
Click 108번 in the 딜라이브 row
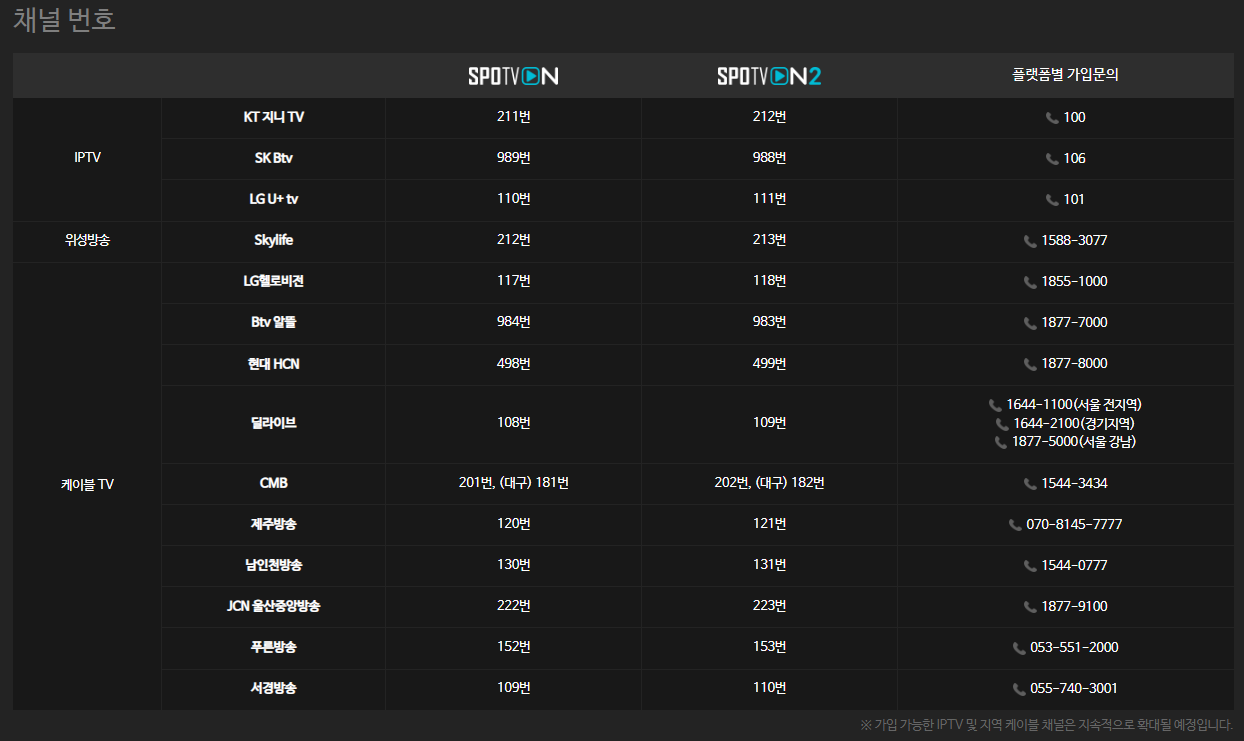(x=514, y=423)
